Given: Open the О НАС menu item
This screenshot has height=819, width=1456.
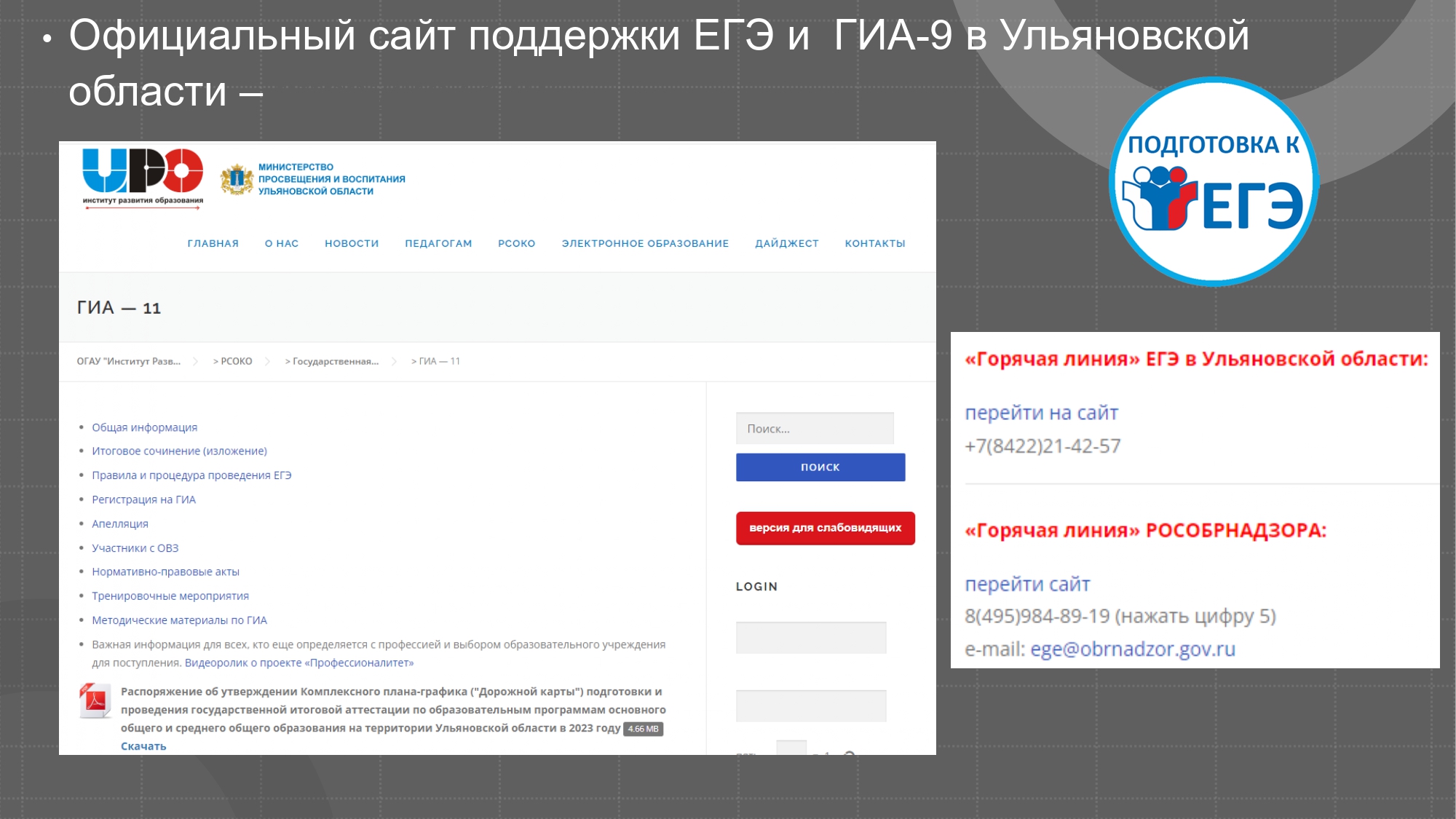Looking at the screenshot, I should tap(282, 243).
